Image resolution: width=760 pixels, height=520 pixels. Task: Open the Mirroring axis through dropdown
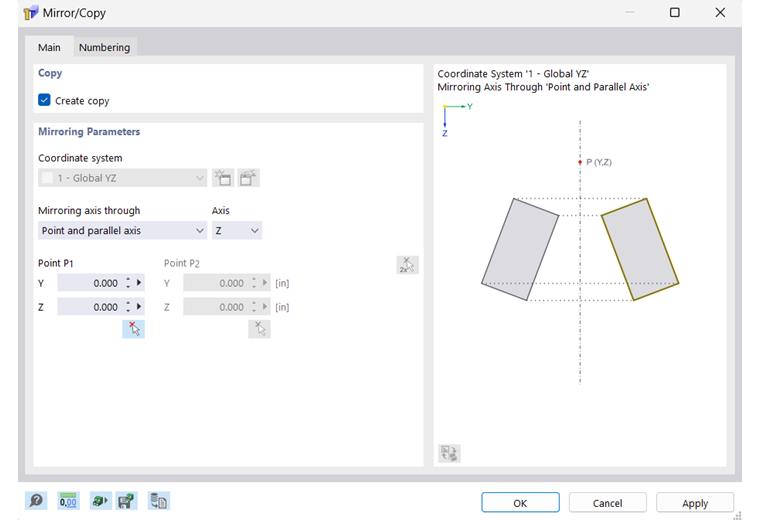[122, 231]
